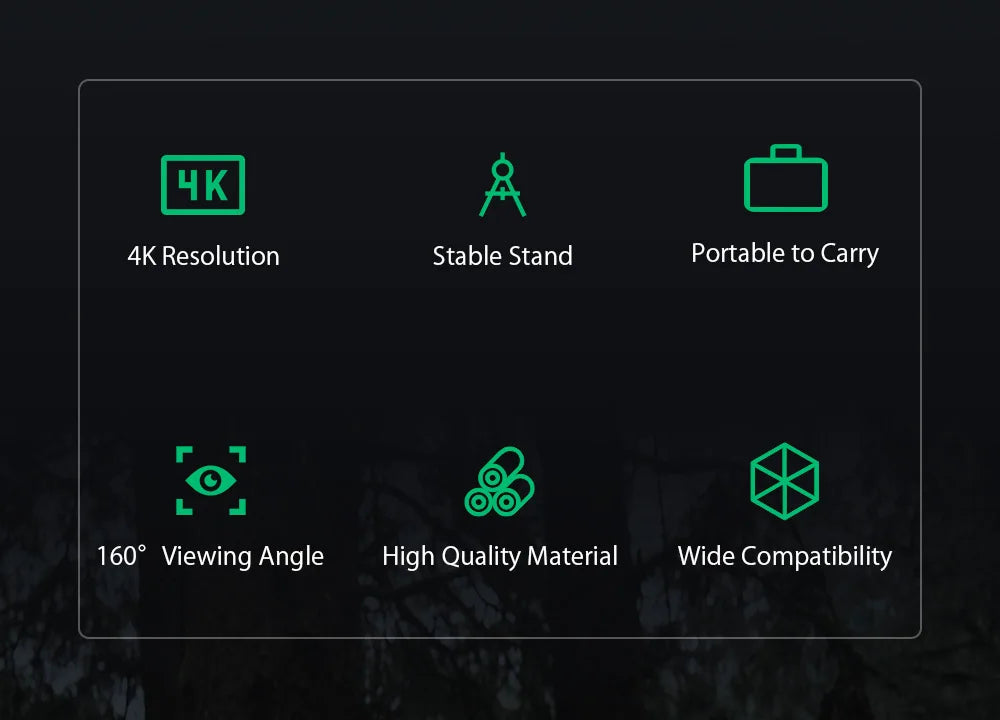The height and width of the screenshot is (720, 1000).
Task: Select the Stable Stand text label
Action: [x=503, y=256]
